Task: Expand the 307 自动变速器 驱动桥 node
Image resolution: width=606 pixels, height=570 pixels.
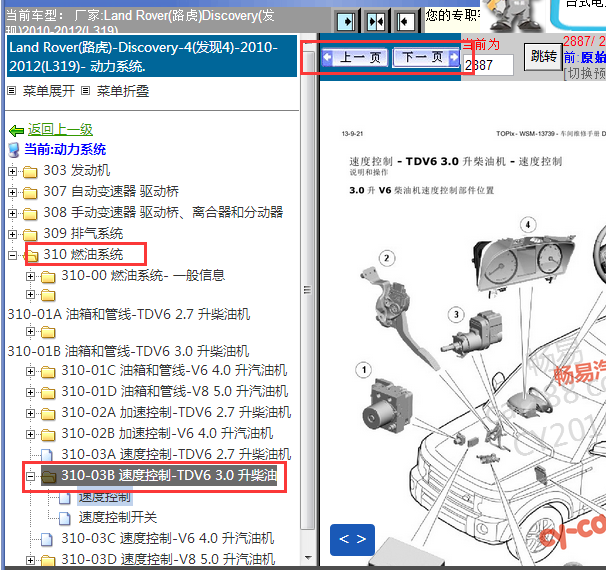Action: point(12,192)
